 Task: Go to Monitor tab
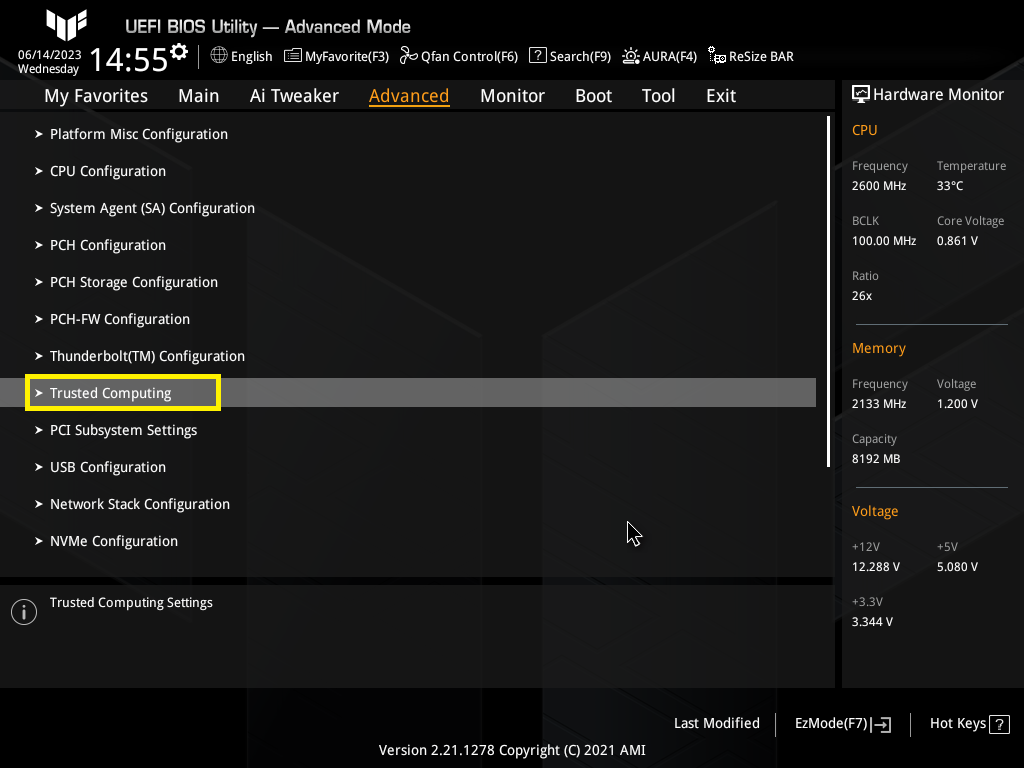[512, 96]
